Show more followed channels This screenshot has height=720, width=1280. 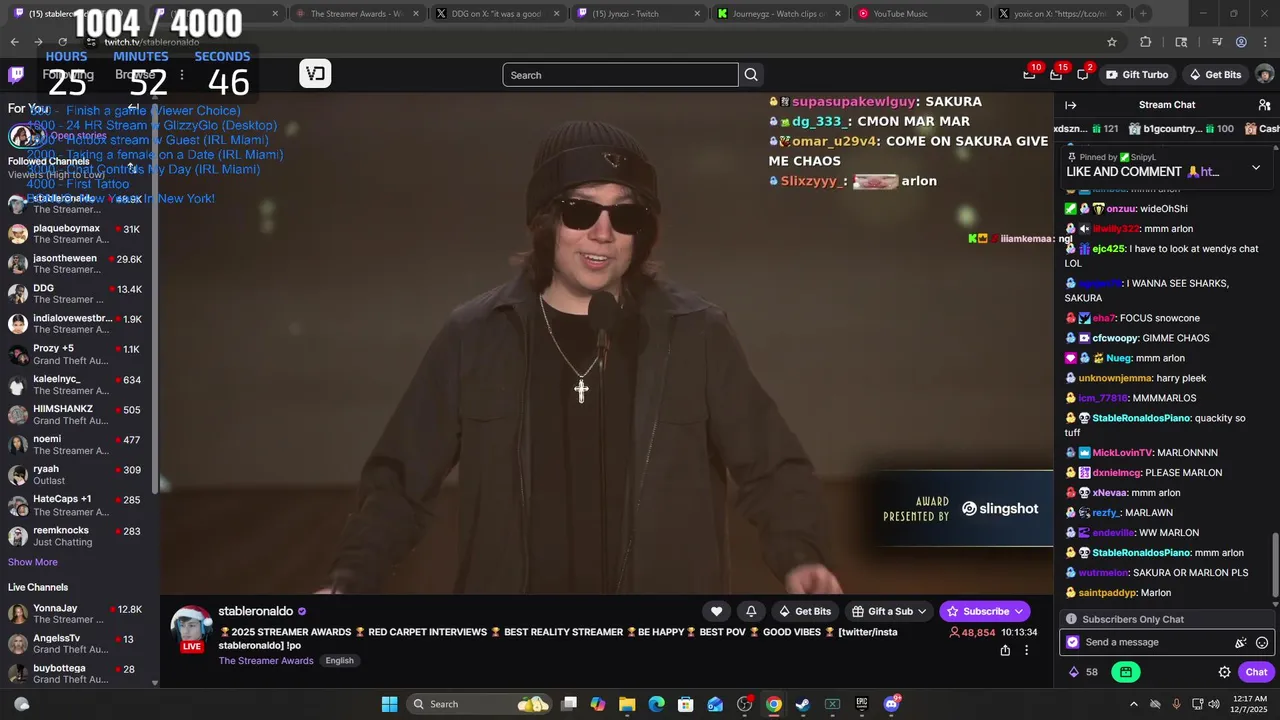coord(33,562)
